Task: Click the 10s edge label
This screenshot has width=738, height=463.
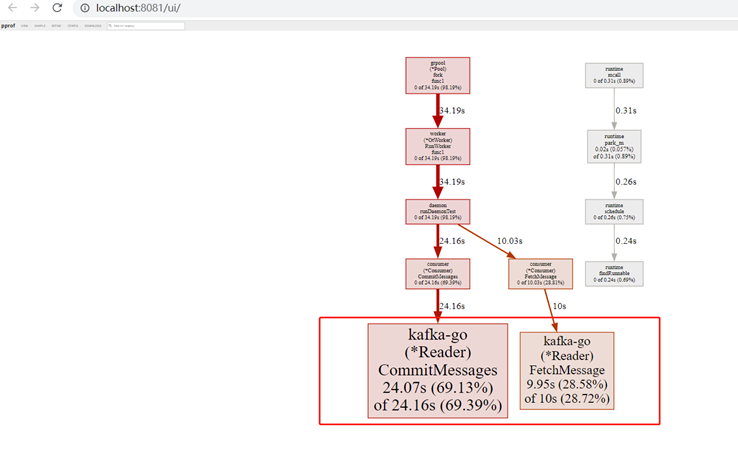Action: pos(559,306)
